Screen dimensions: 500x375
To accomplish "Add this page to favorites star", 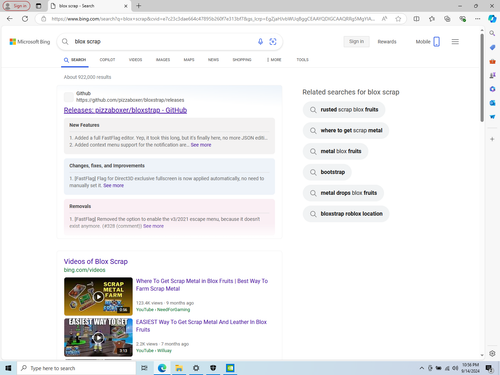I will tap(398, 19).
